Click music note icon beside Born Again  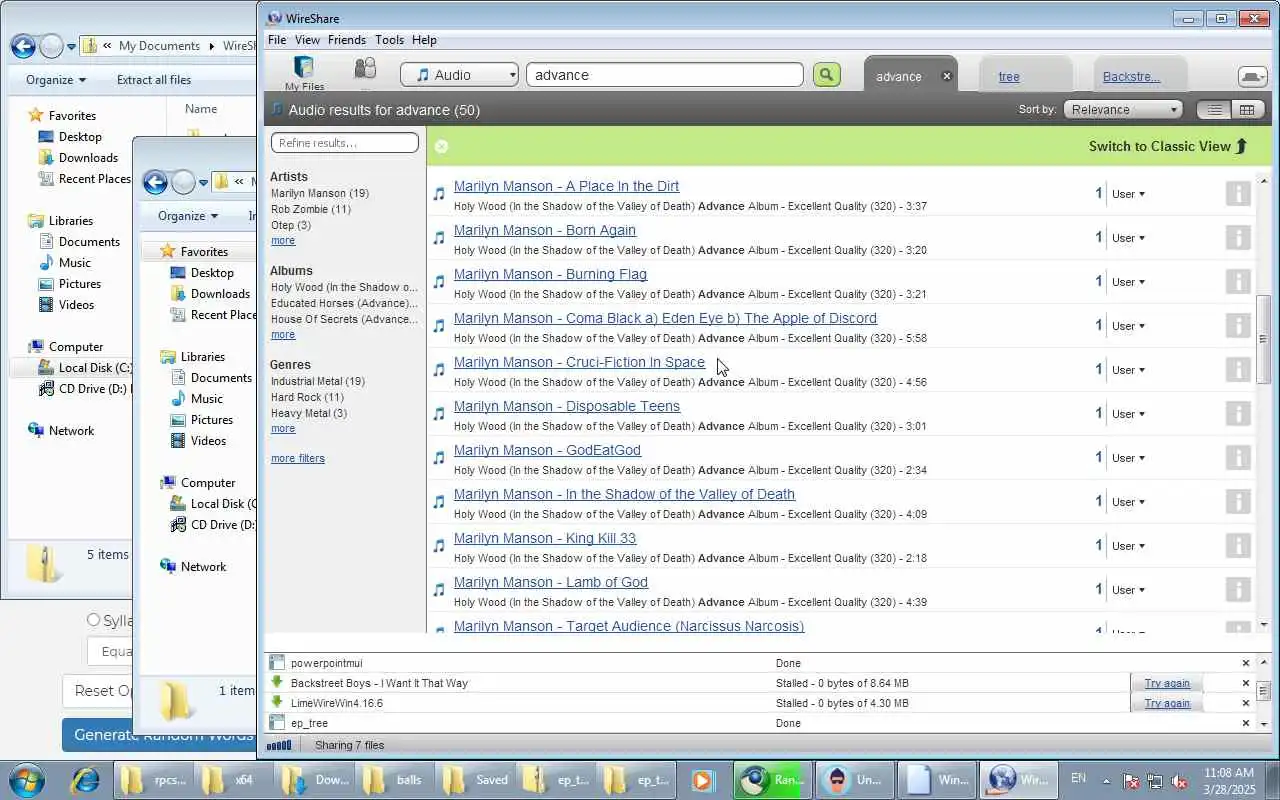tap(438, 238)
